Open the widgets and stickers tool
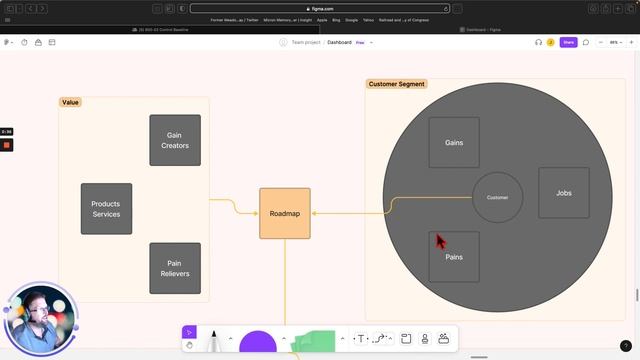Image resolution: width=640 pixels, height=360 pixels. pos(444,338)
